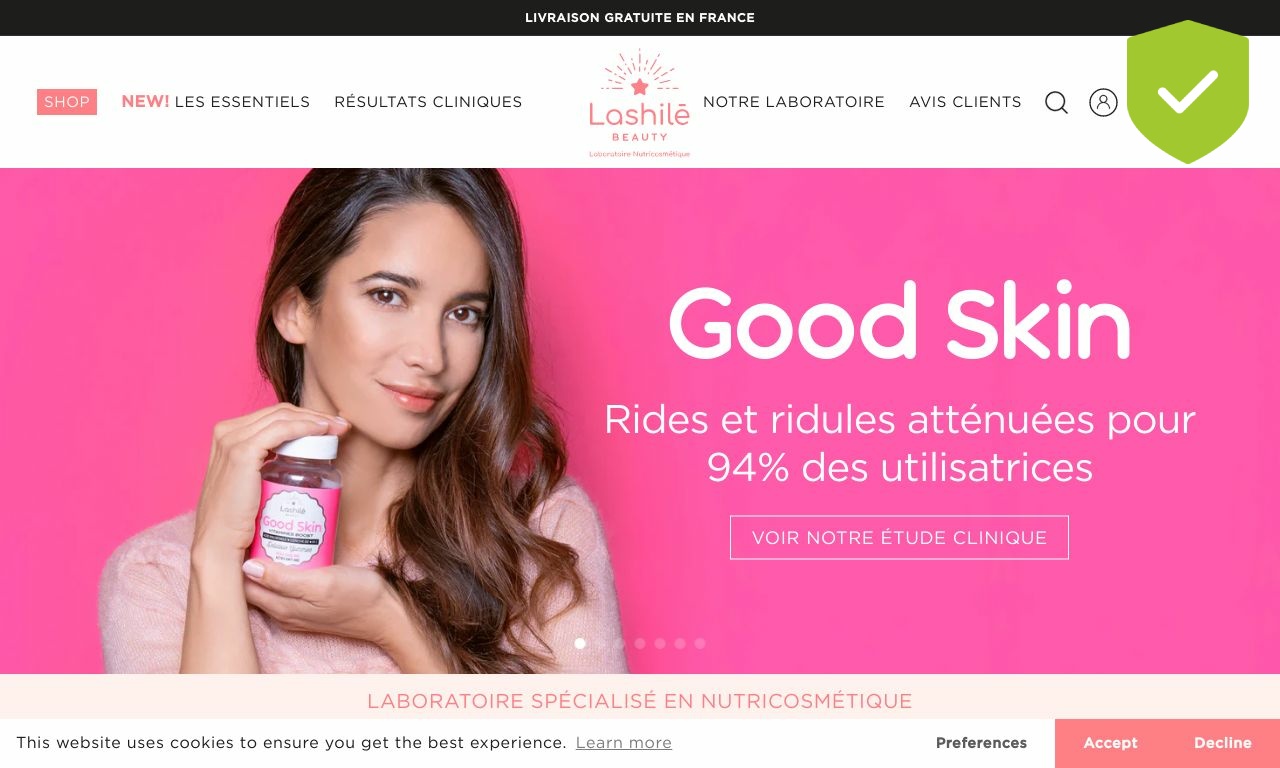
Task: Open the SHOP menu
Action: (x=67, y=102)
